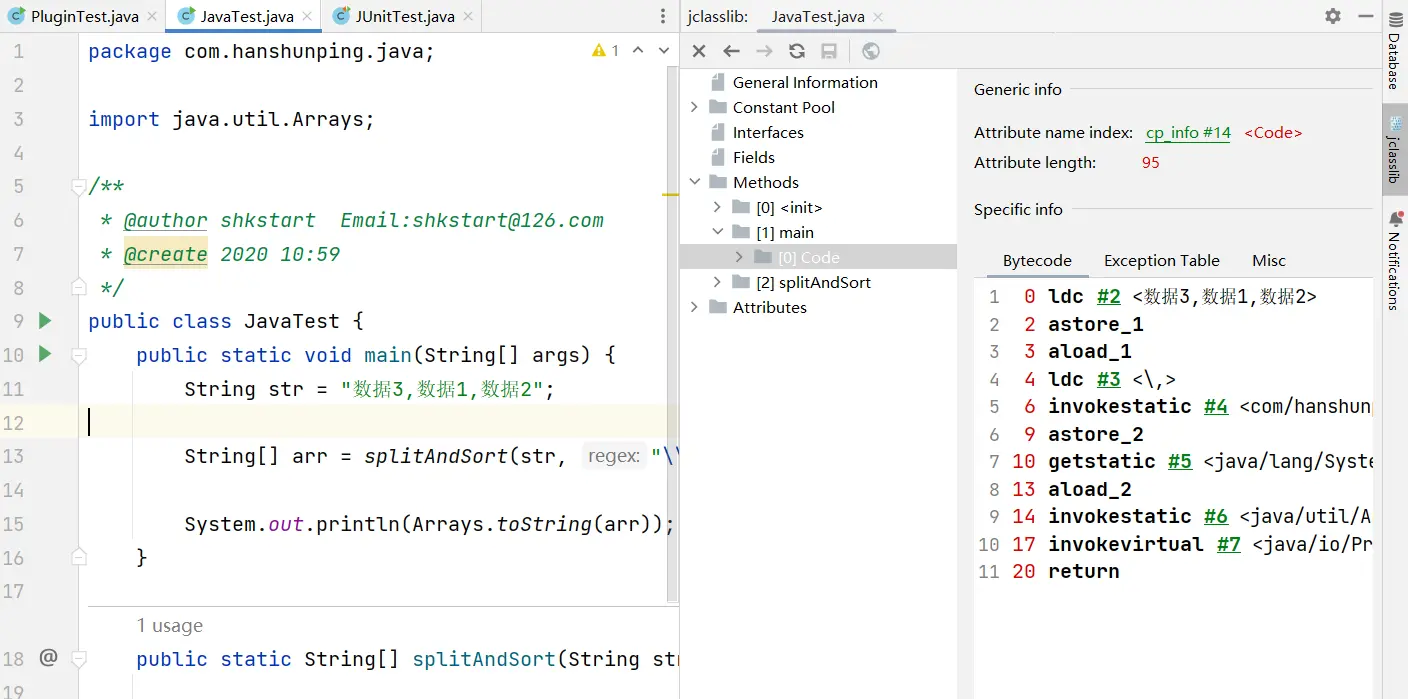Open jclasslib settings gear icon
Image resolution: width=1408 pixels, height=699 pixels.
(1333, 16)
